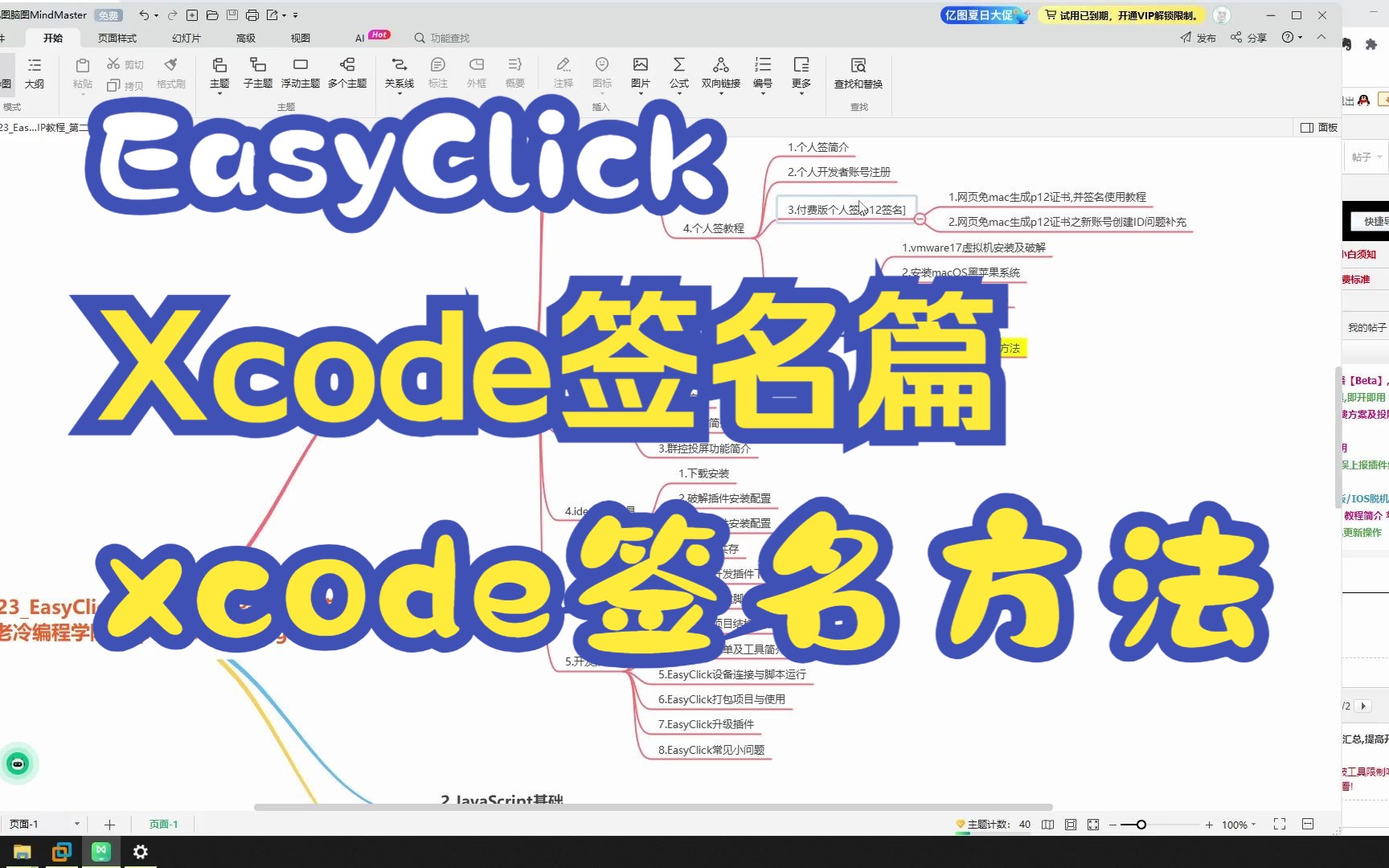Click the 亿图夏日大促 promotion banner
This screenshot has width=1389, height=868.
[x=985, y=15]
